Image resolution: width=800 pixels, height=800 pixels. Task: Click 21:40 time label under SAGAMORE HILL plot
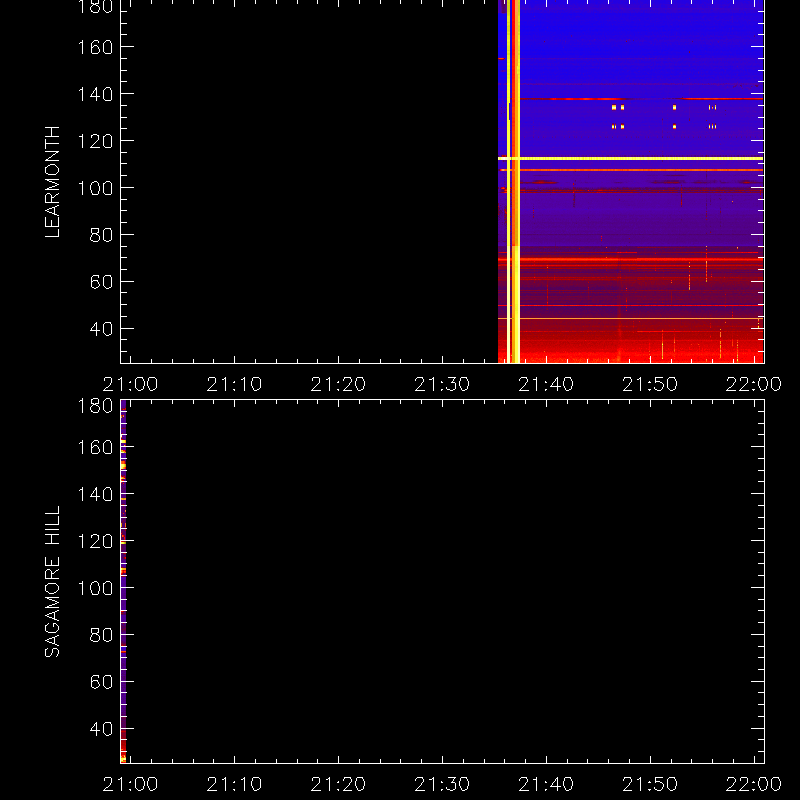point(546,784)
